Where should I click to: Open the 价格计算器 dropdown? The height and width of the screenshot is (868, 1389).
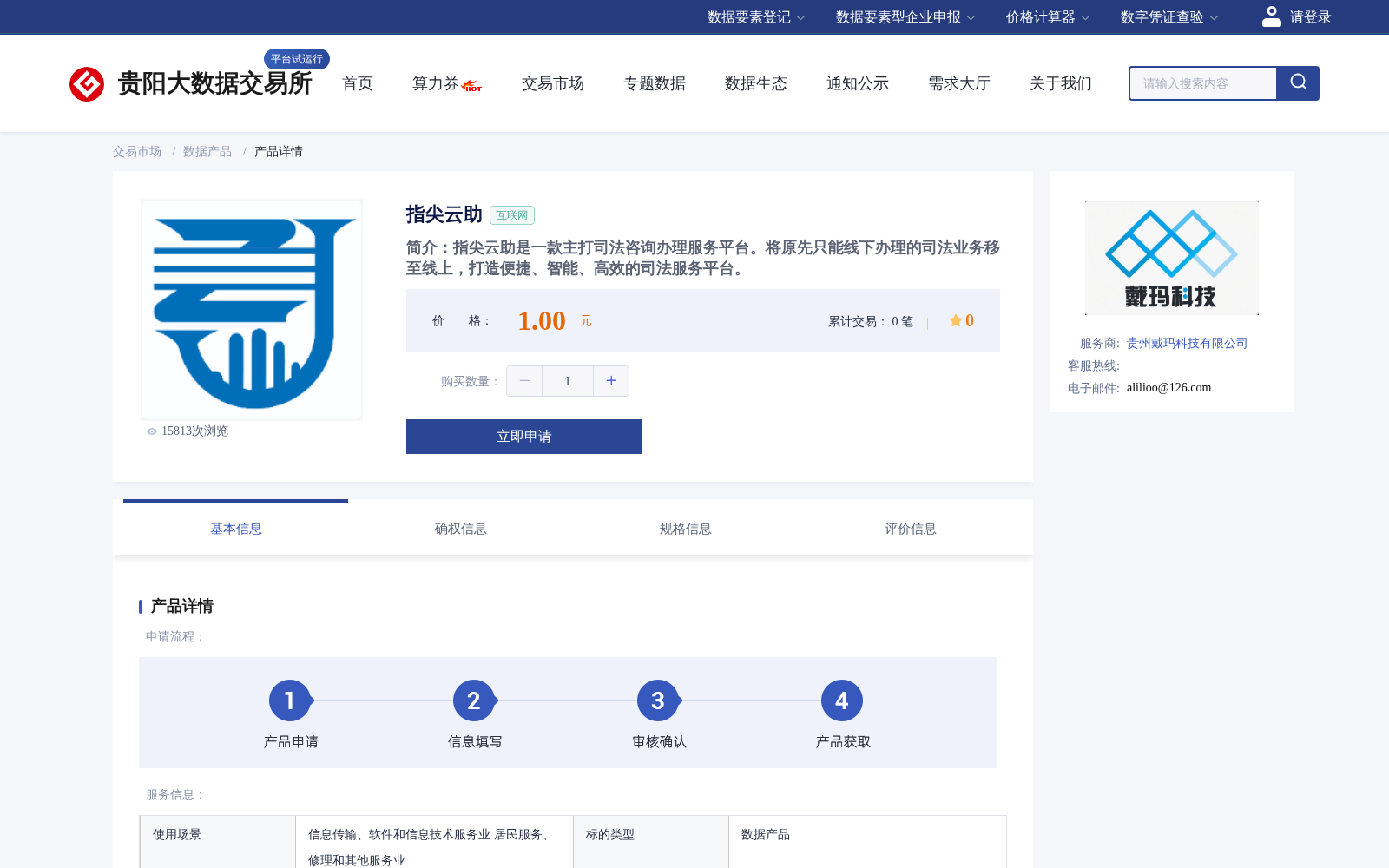pyautogui.click(x=1048, y=17)
